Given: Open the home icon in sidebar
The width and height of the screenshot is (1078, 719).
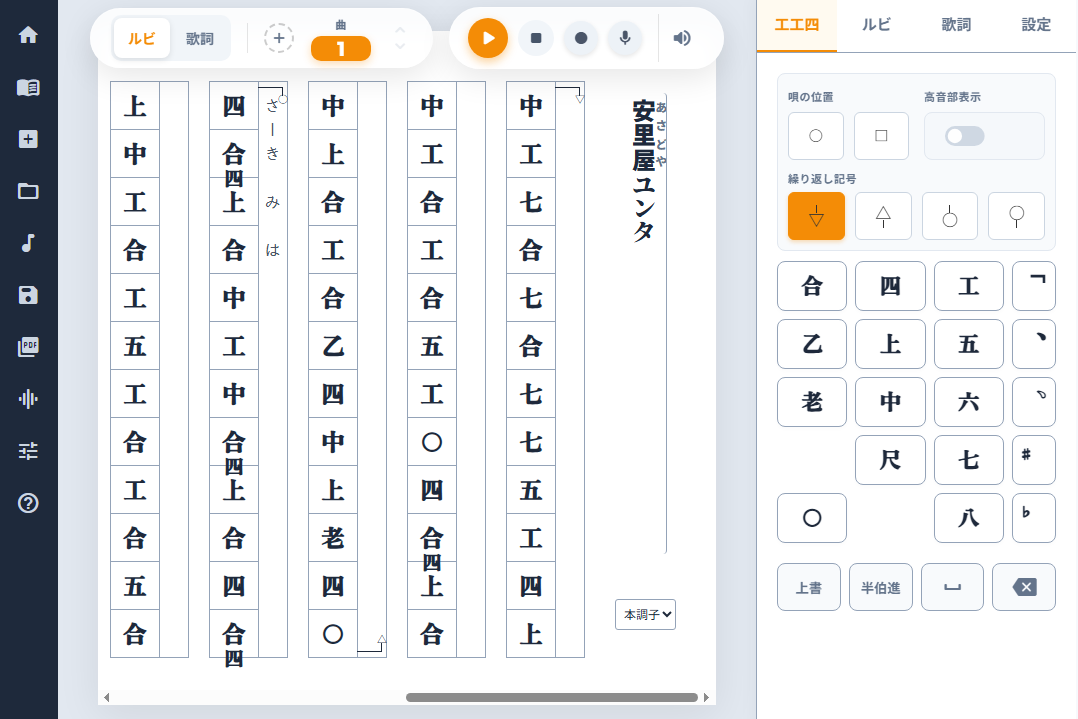Looking at the screenshot, I should [28, 35].
